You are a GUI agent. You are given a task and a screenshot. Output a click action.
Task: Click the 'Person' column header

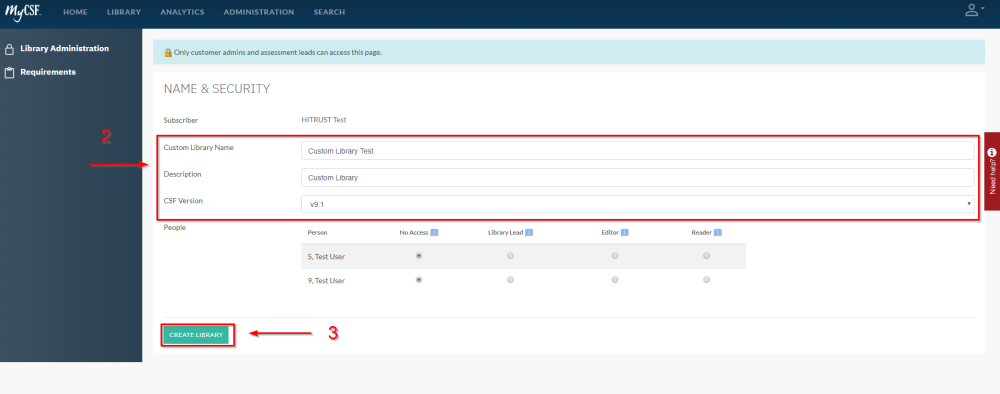[x=317, y=233]
